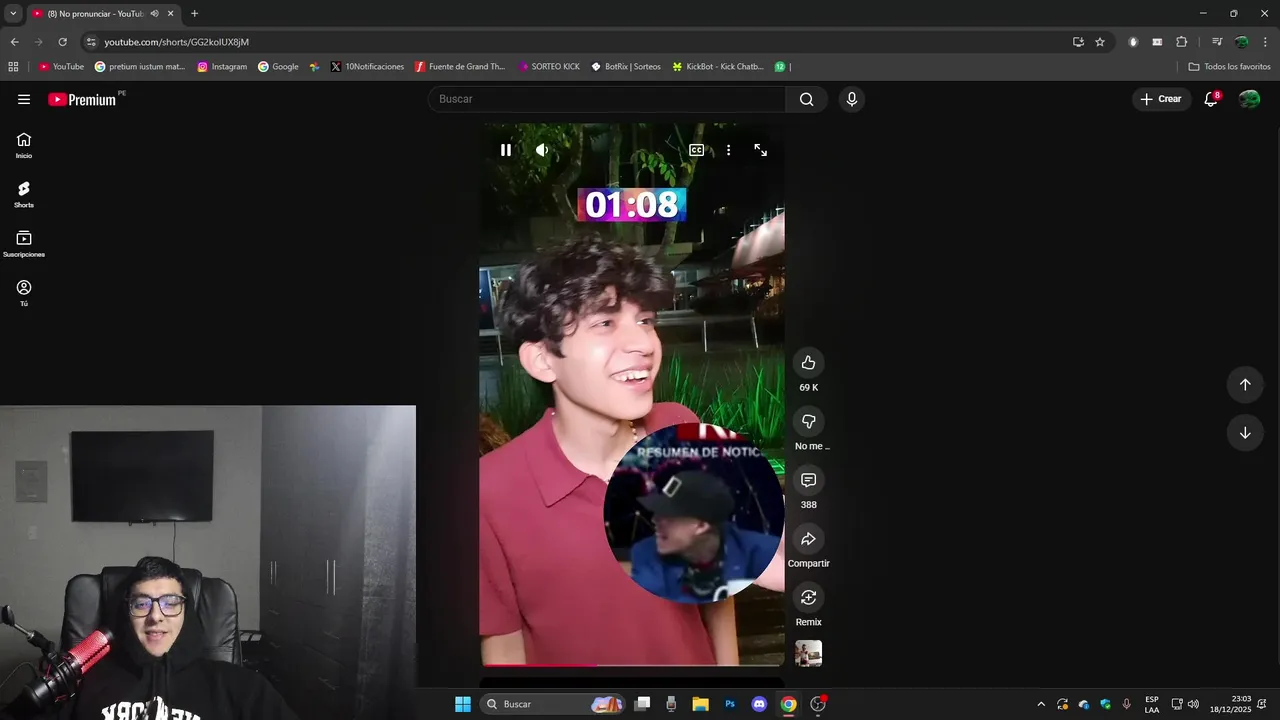Pause the Short with the pause button

506,150
